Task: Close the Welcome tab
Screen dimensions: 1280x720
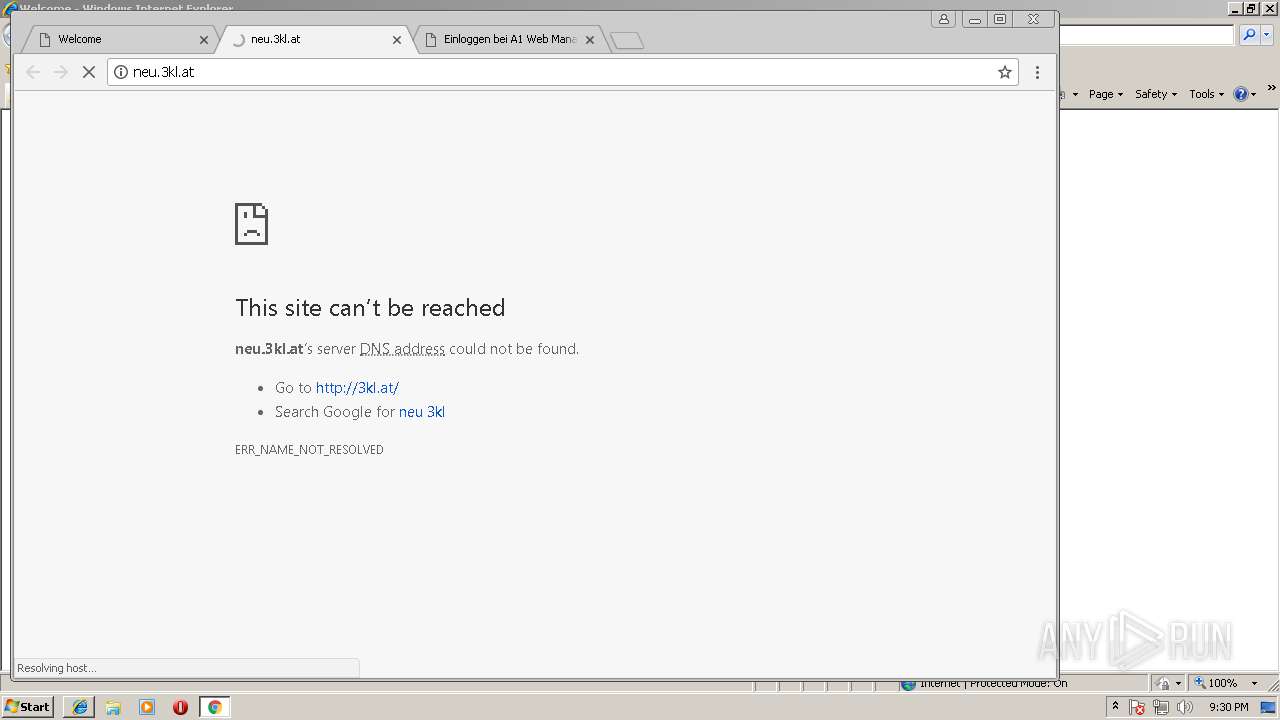Action: coord(204,40)
